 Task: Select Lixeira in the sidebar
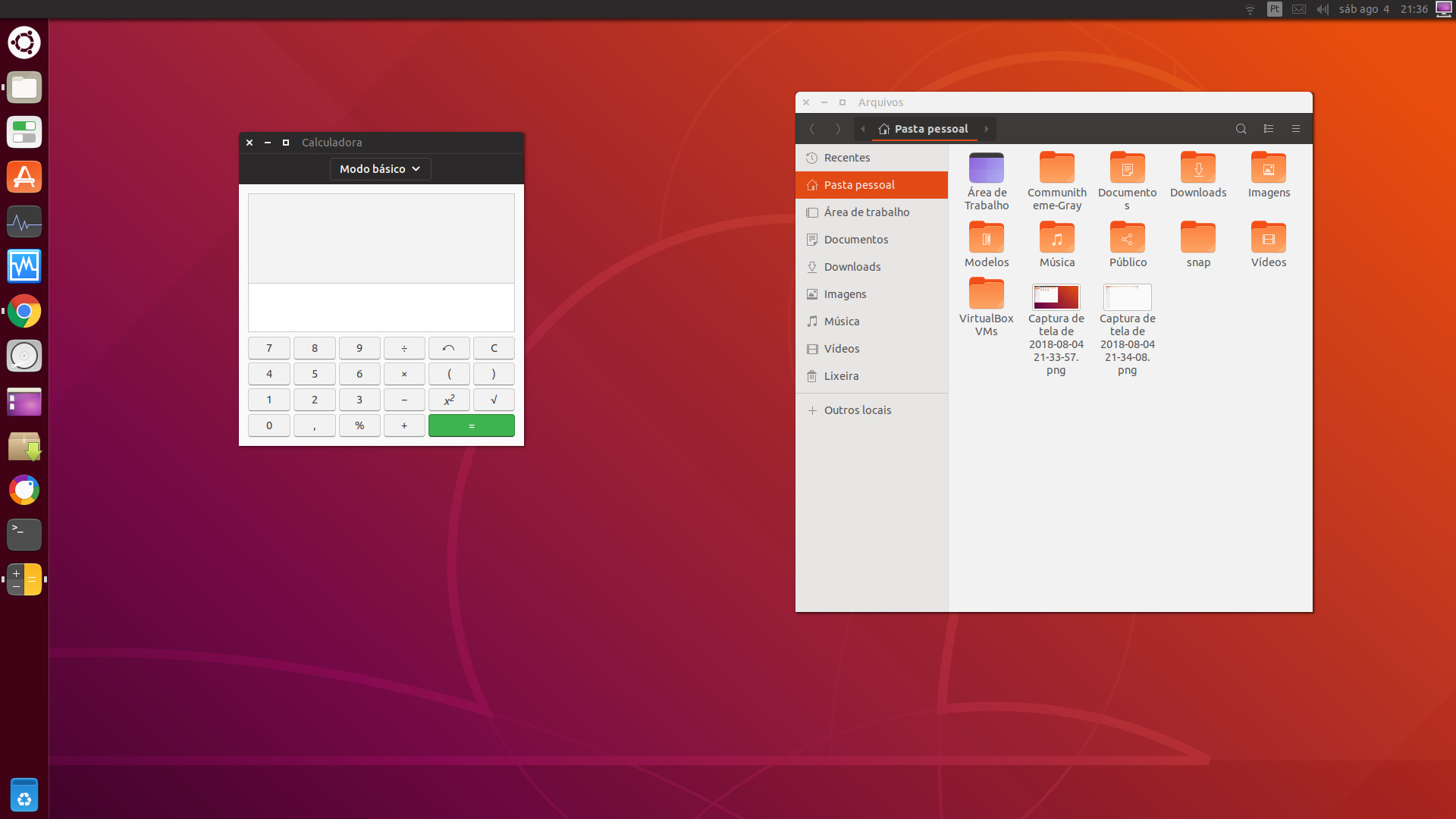[841, 376]
